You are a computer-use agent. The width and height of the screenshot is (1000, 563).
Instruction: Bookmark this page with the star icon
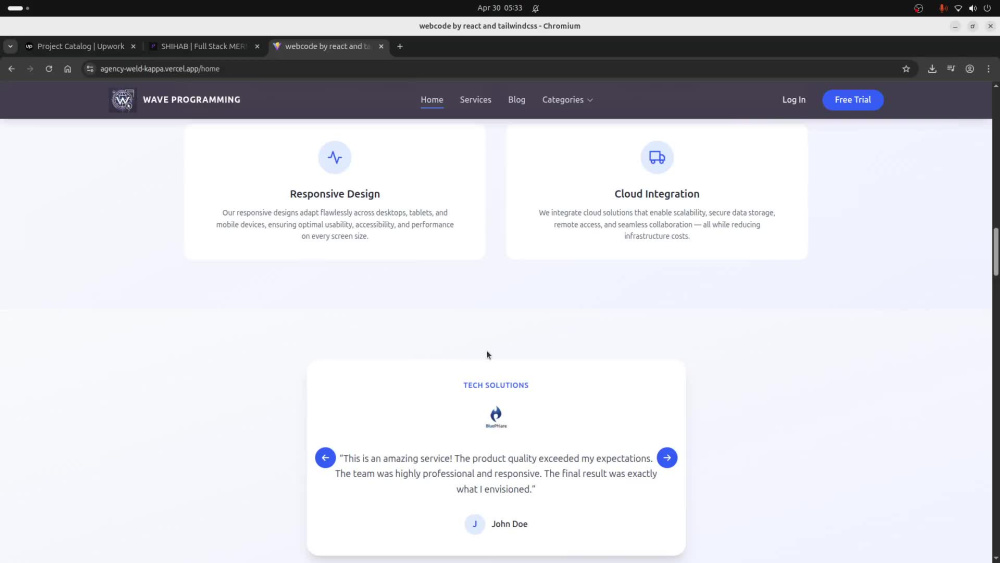pyautogui.click(x=906, y=69)
